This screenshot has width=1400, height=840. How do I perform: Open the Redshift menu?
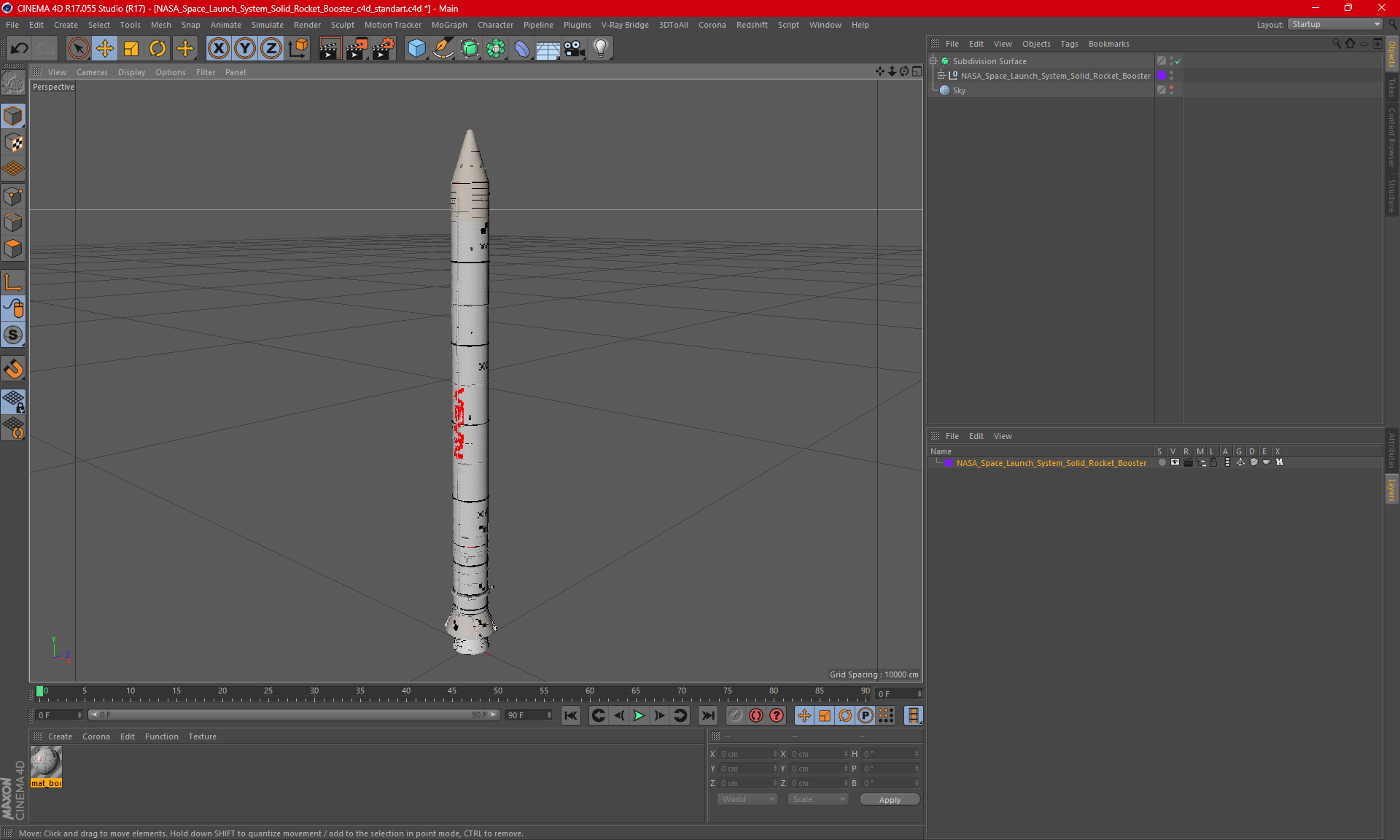pyautogui.click(x=752, y=25)
